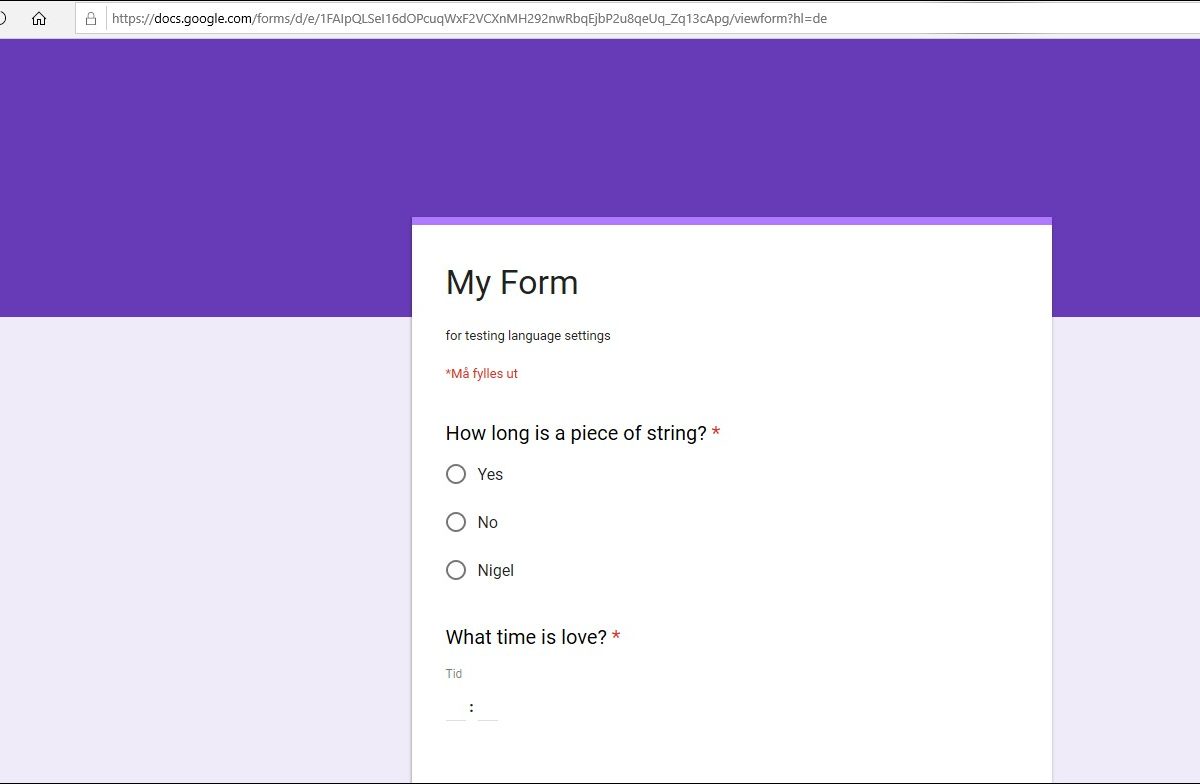Choose the Nigel radio button
The height and width of the screenshot is (784, 1200).
pos(456,570)
